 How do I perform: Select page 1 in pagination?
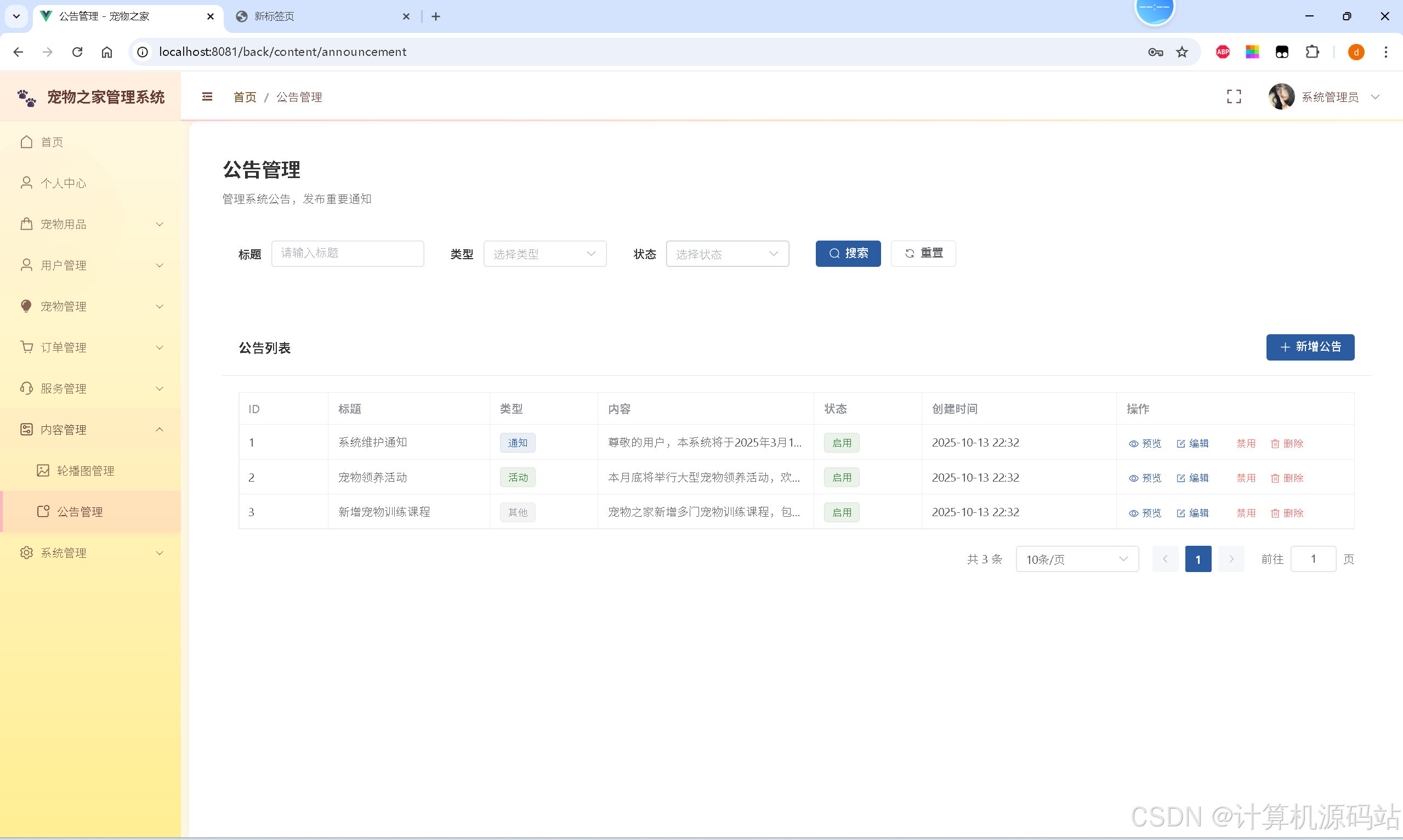click(x=1198, y=559)
